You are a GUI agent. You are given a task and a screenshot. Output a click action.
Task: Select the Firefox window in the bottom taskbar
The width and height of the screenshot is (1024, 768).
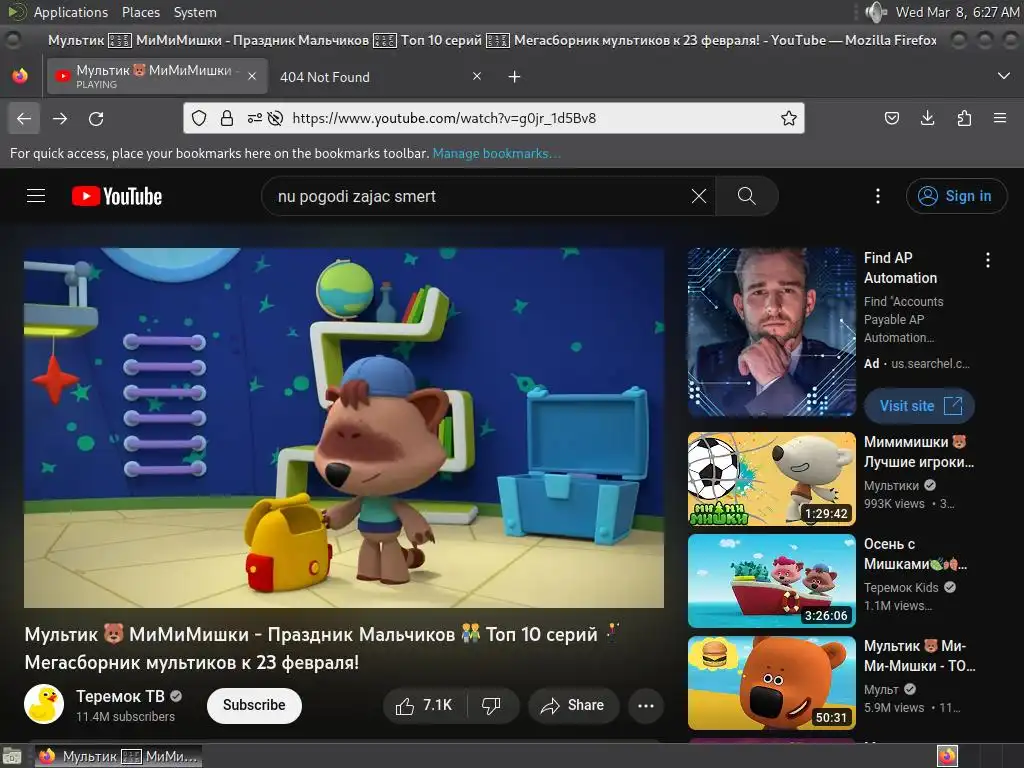click(x=118, y=756)
